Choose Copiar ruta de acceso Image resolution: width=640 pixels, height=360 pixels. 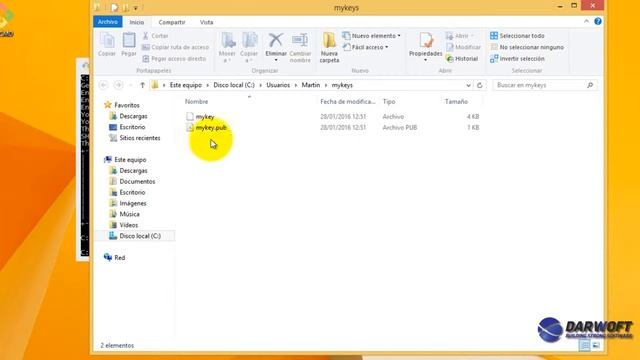pos(176,47)
